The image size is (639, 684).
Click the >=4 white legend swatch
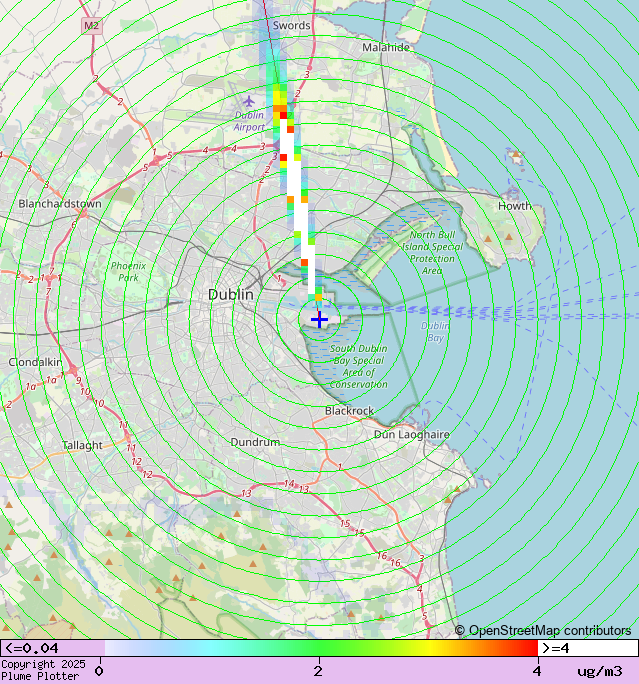point(588,648)
